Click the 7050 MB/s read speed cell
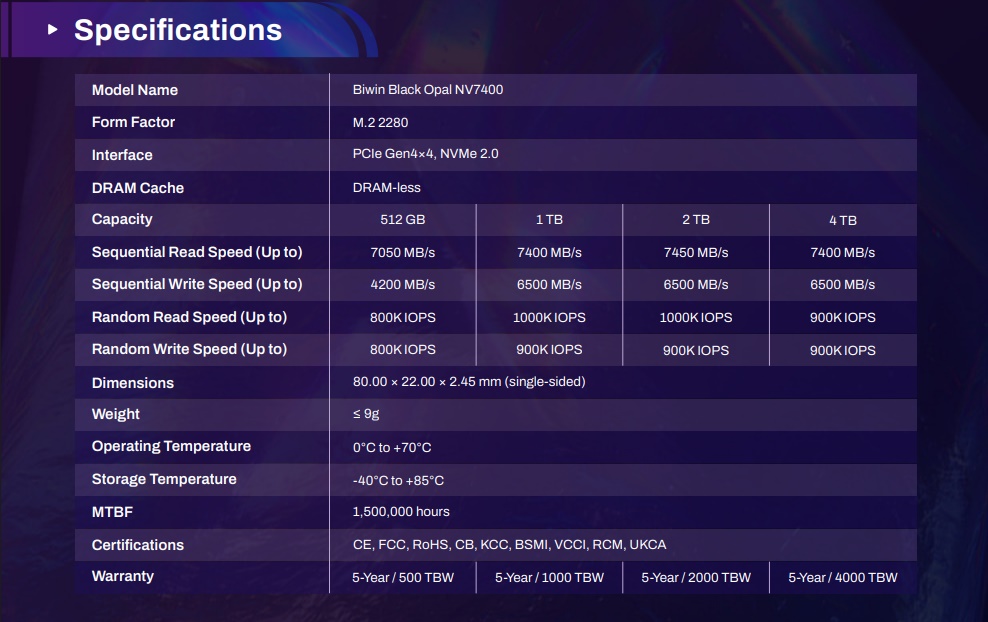Screen dimensions: 988x622 [403, 252]
